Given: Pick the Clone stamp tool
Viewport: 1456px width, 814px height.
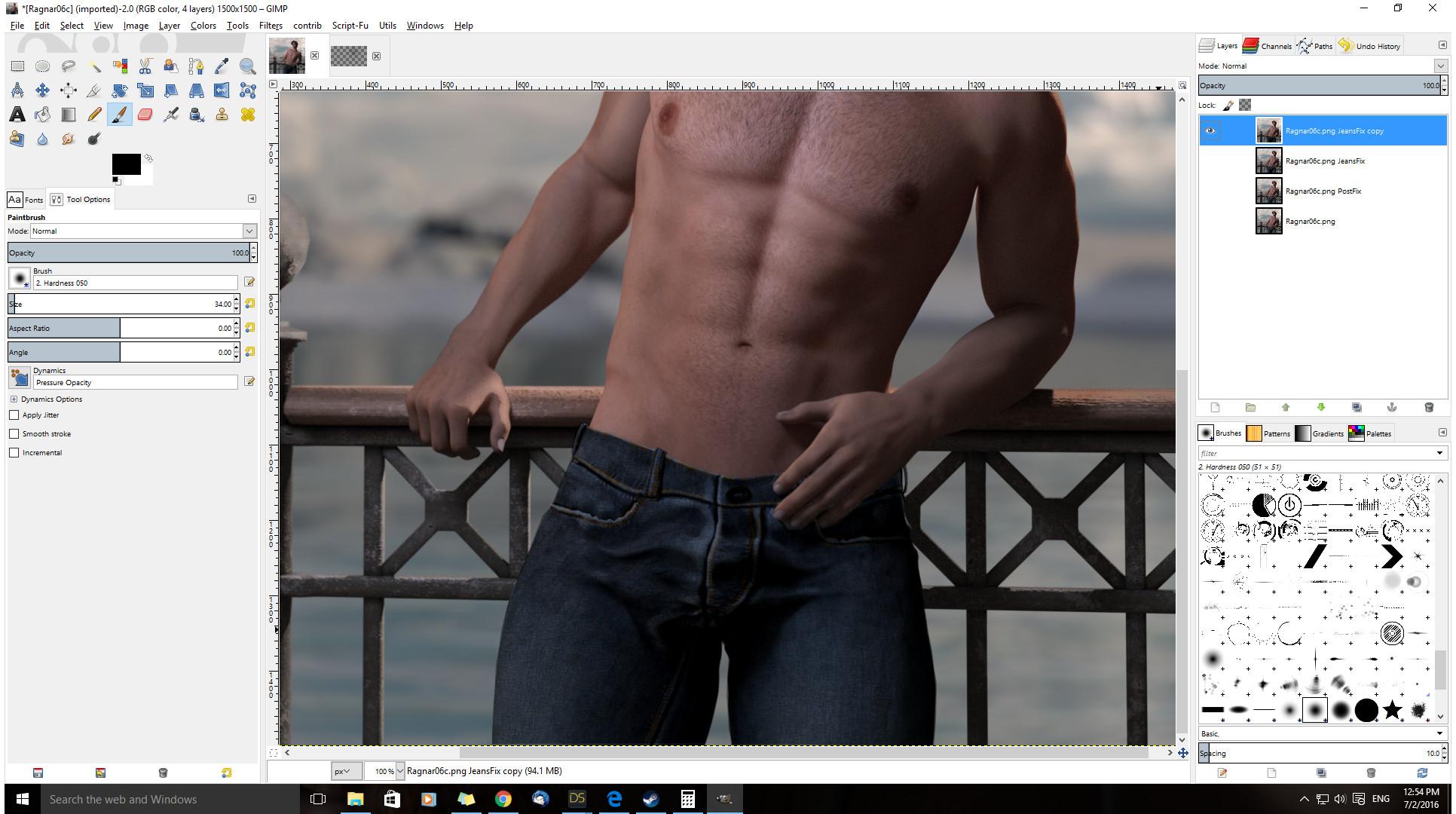Looking at the screenshot, I should (222, 115).
